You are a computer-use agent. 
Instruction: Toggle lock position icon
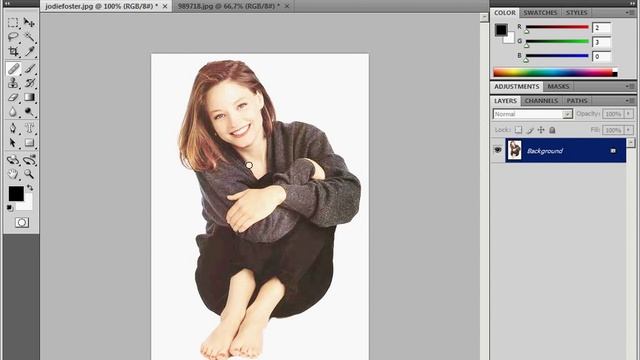click(541, 130)
